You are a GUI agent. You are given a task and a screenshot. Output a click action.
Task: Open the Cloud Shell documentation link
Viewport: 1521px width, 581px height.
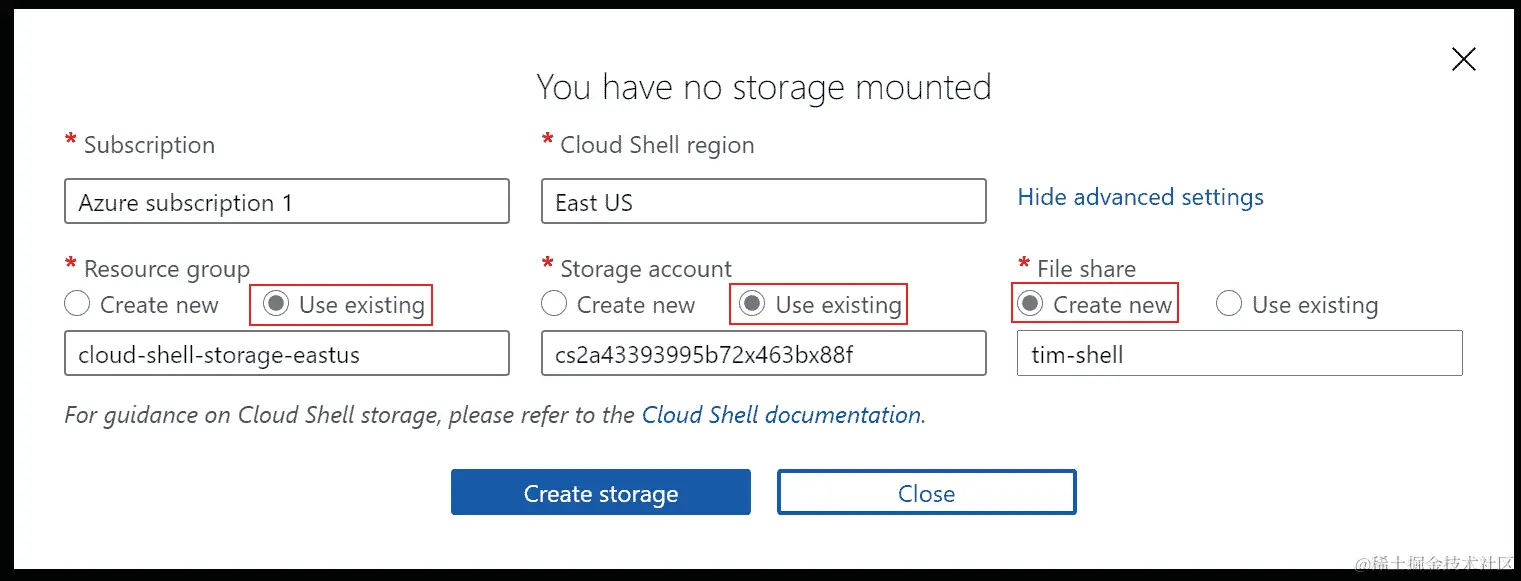pyautogui.click(x=781, y=415)
